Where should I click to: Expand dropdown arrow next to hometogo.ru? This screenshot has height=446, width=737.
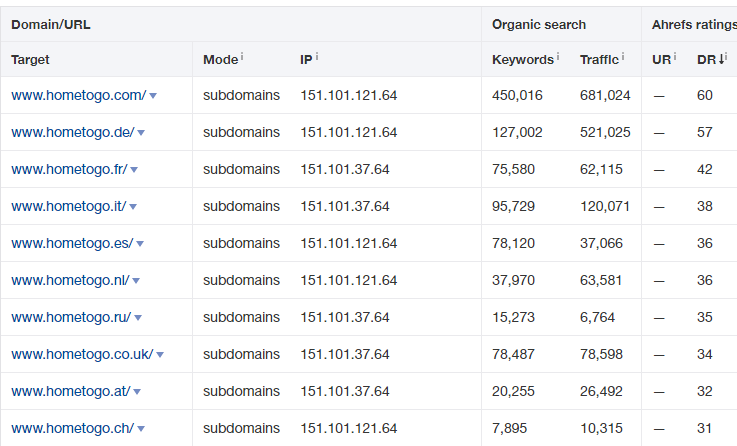click(x=138, y=318)
